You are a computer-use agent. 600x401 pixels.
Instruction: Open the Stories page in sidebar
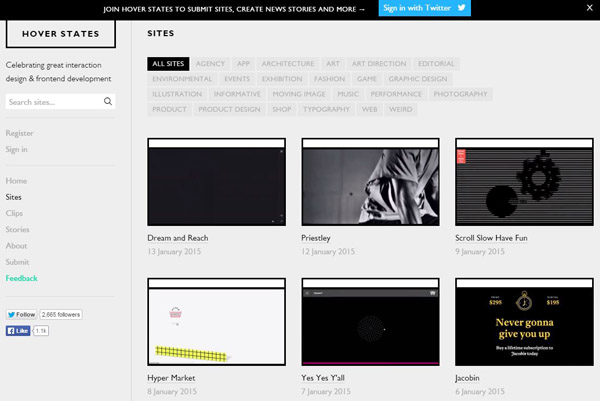18,230
